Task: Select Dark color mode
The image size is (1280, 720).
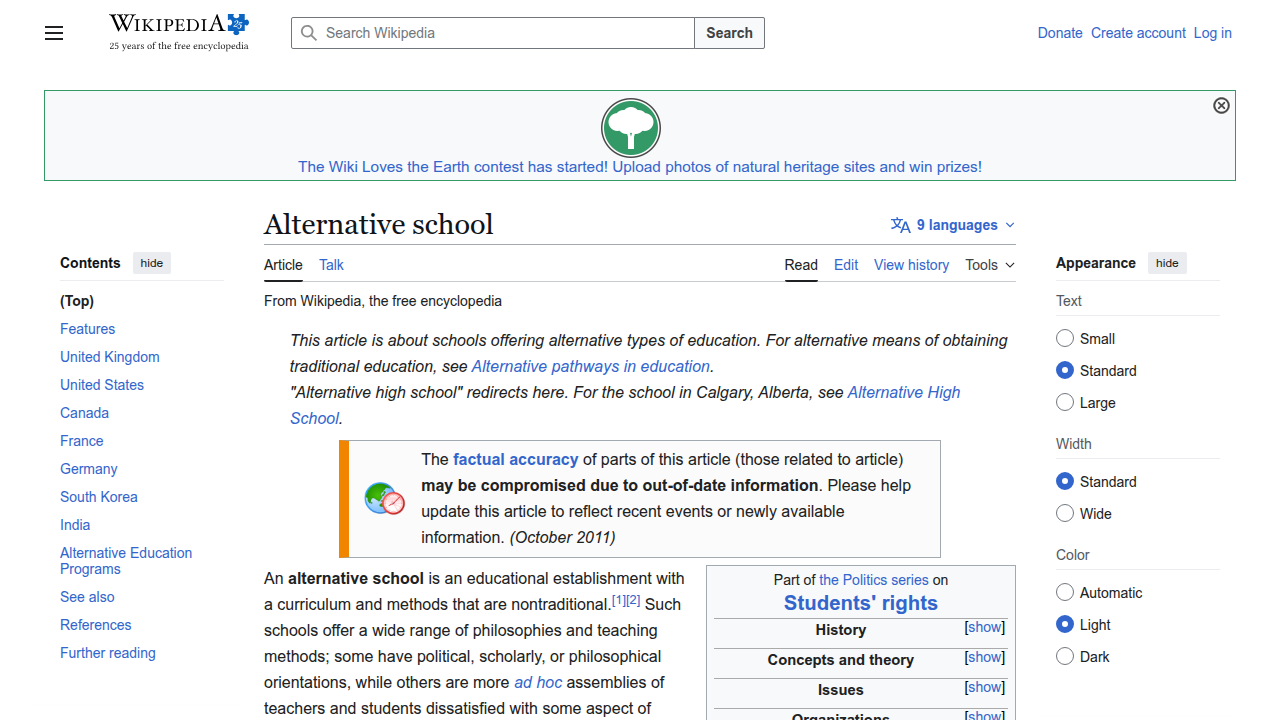Action: click(1065, 657)
